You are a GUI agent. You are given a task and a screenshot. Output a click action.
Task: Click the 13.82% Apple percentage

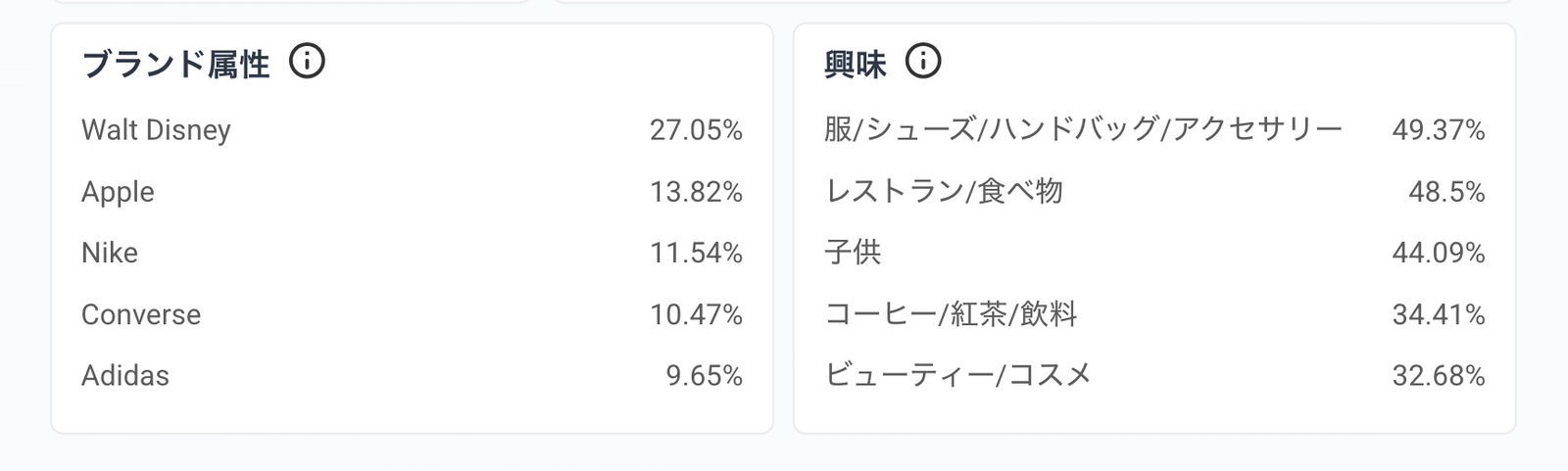[x=696, y=192]
